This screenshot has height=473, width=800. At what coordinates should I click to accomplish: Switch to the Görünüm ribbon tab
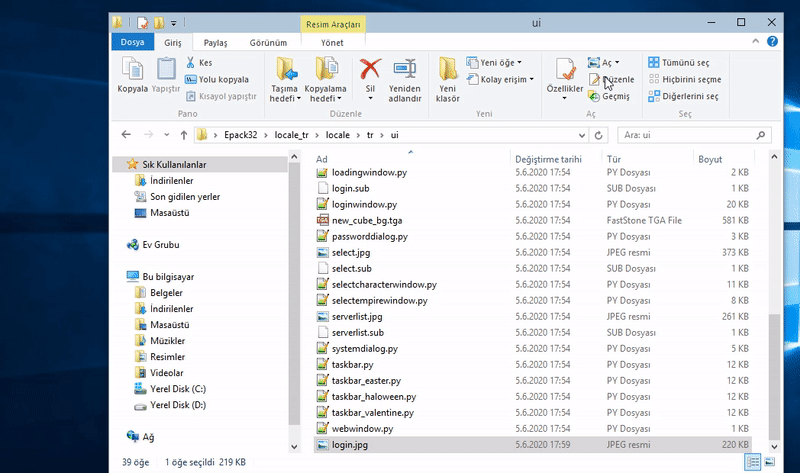coord(268,42)
